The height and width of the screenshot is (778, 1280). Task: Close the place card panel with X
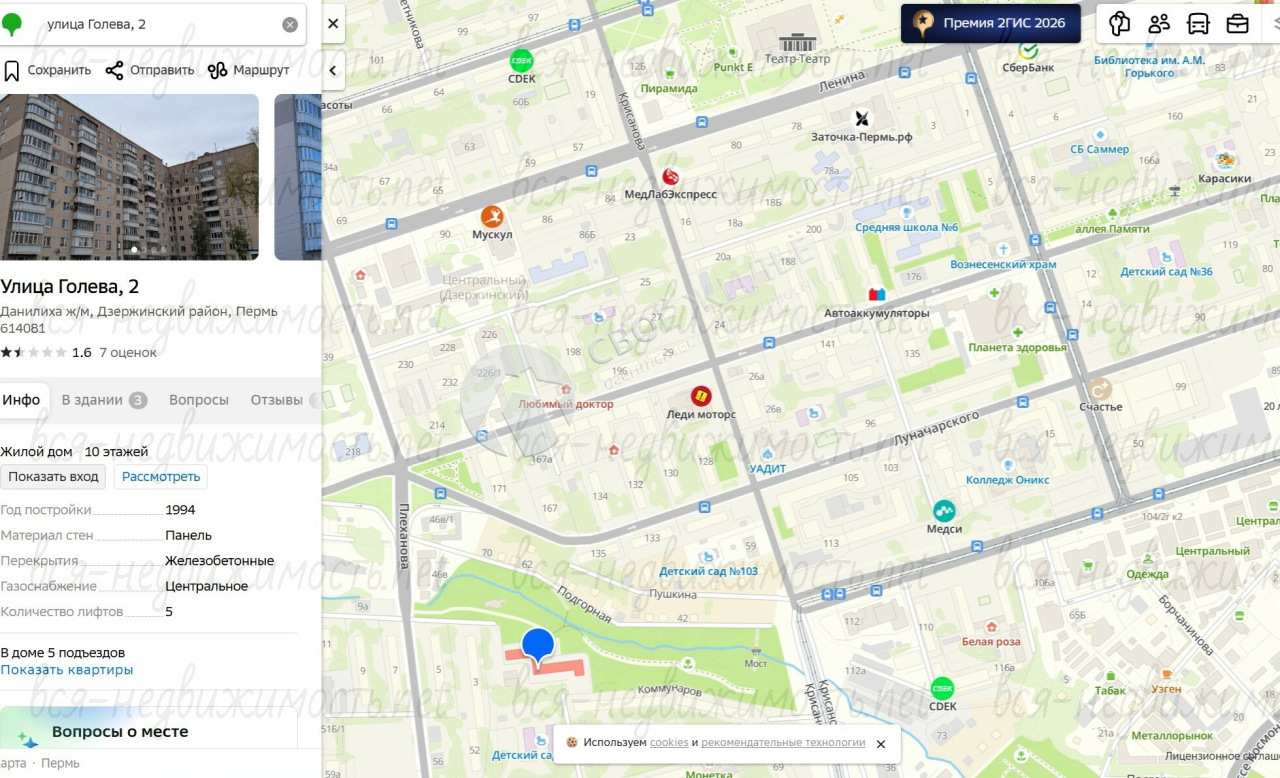pyautogui.click(x=333, y=23)
